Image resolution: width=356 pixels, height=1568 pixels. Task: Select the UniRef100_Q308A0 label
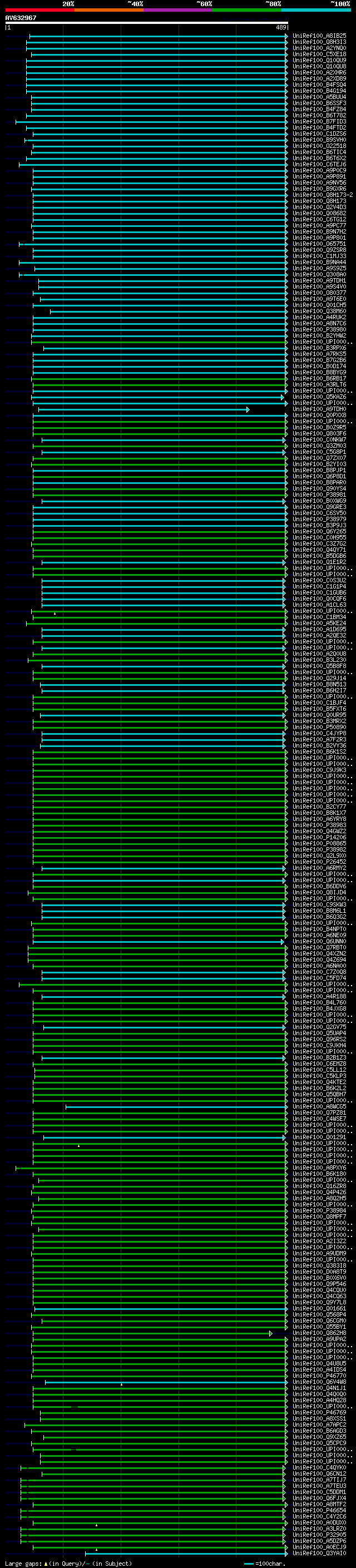pos(319,274)
